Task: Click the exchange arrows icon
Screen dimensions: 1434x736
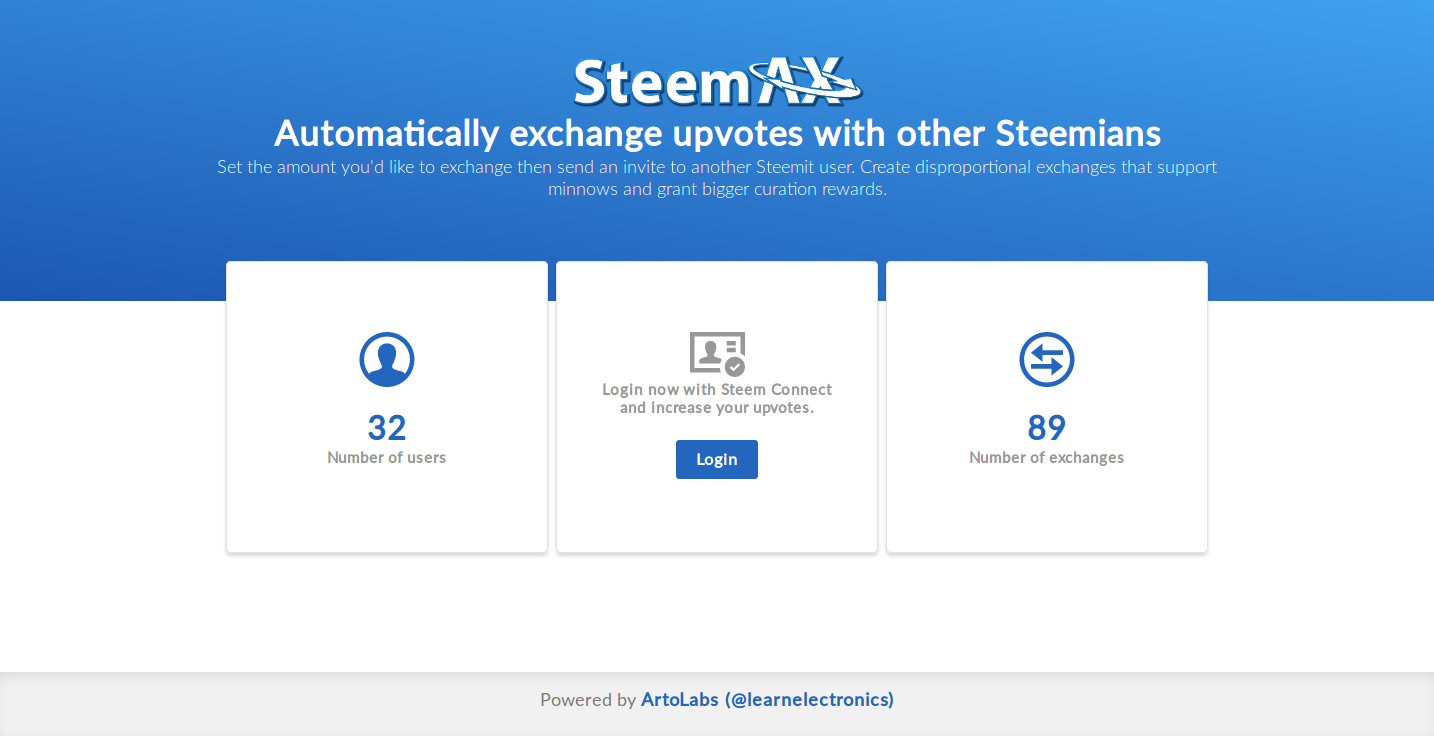Action: pyautogui.click(x=1047, y=359)
